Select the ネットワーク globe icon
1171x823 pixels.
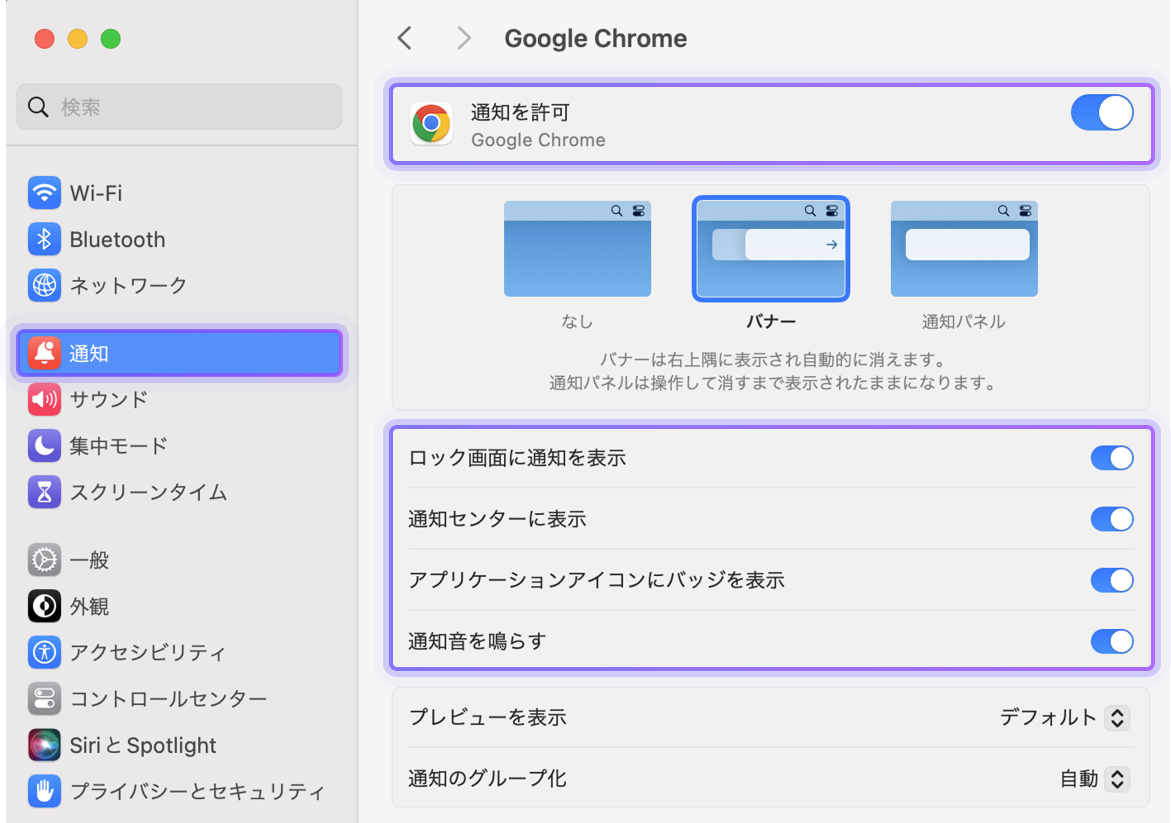pos(44,285)
